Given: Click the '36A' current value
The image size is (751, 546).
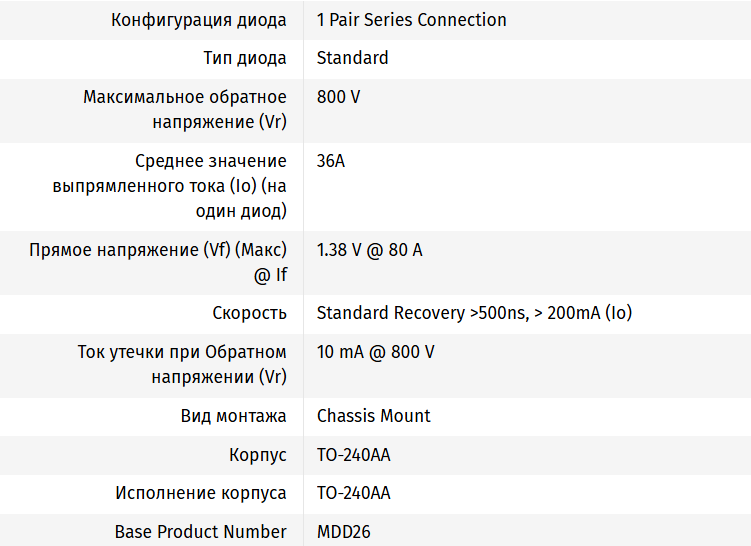Looking at the screenshot, I should (331, 161).
